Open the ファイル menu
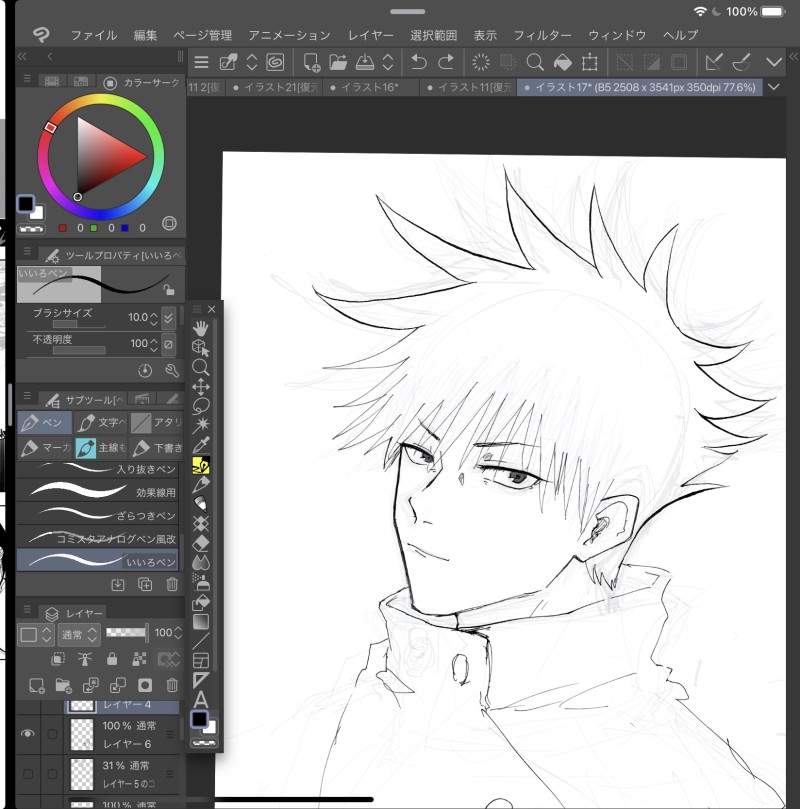800x809 pixels. coord(93,35)
